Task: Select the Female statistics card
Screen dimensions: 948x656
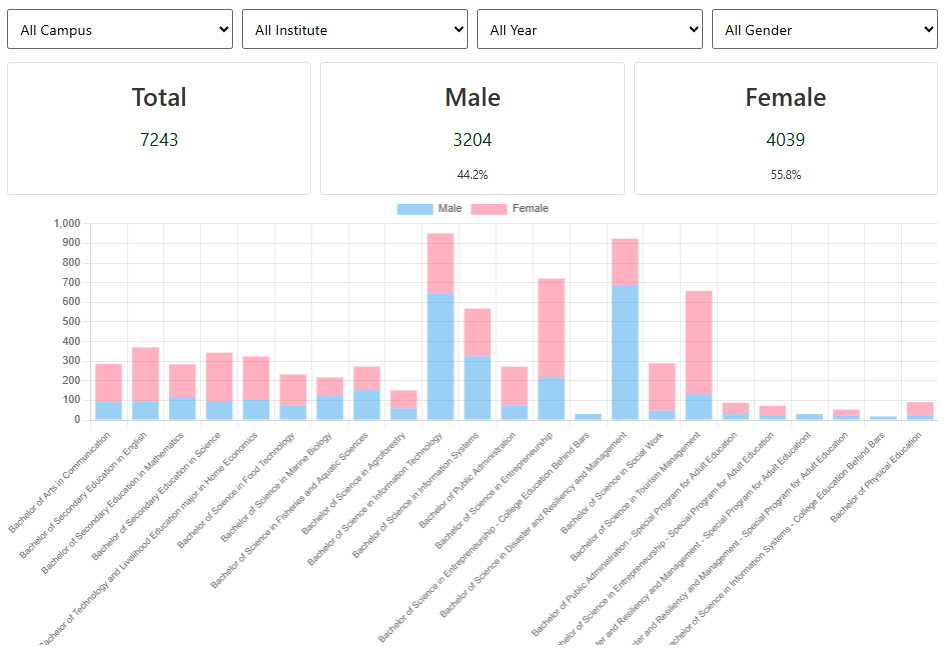Action: click(785, 128)
